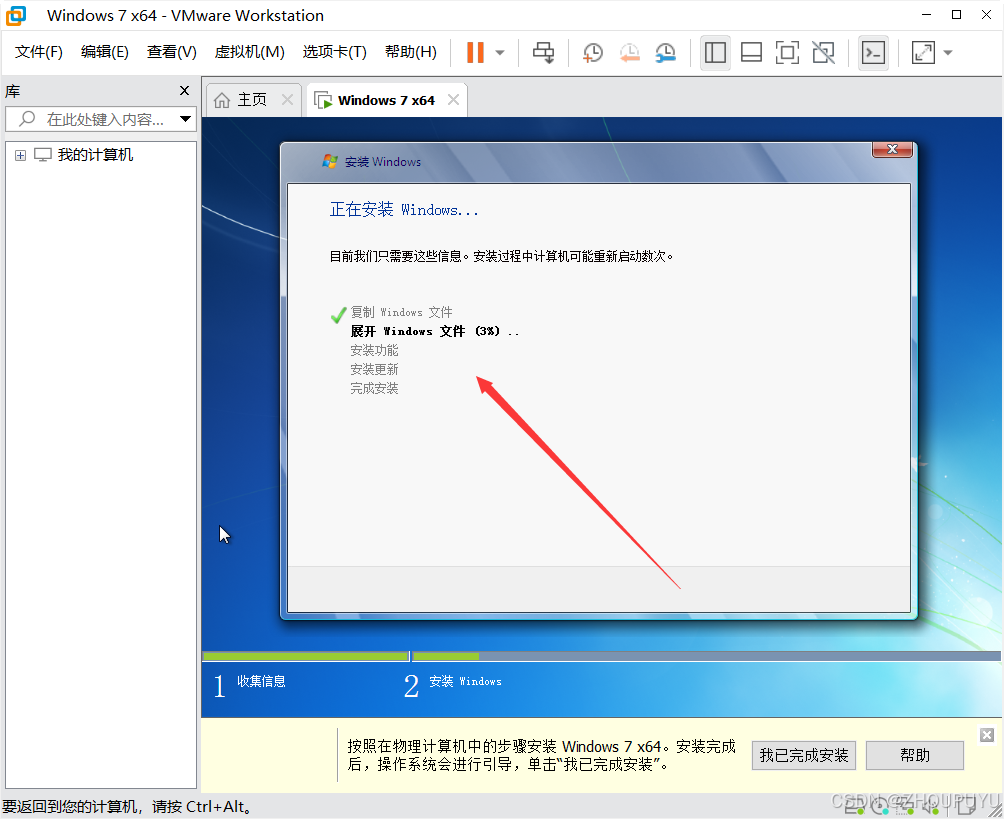1004x819 pixels.
Task: Close the Windows 7 x64 tab
Action: [x=453, y=100]
